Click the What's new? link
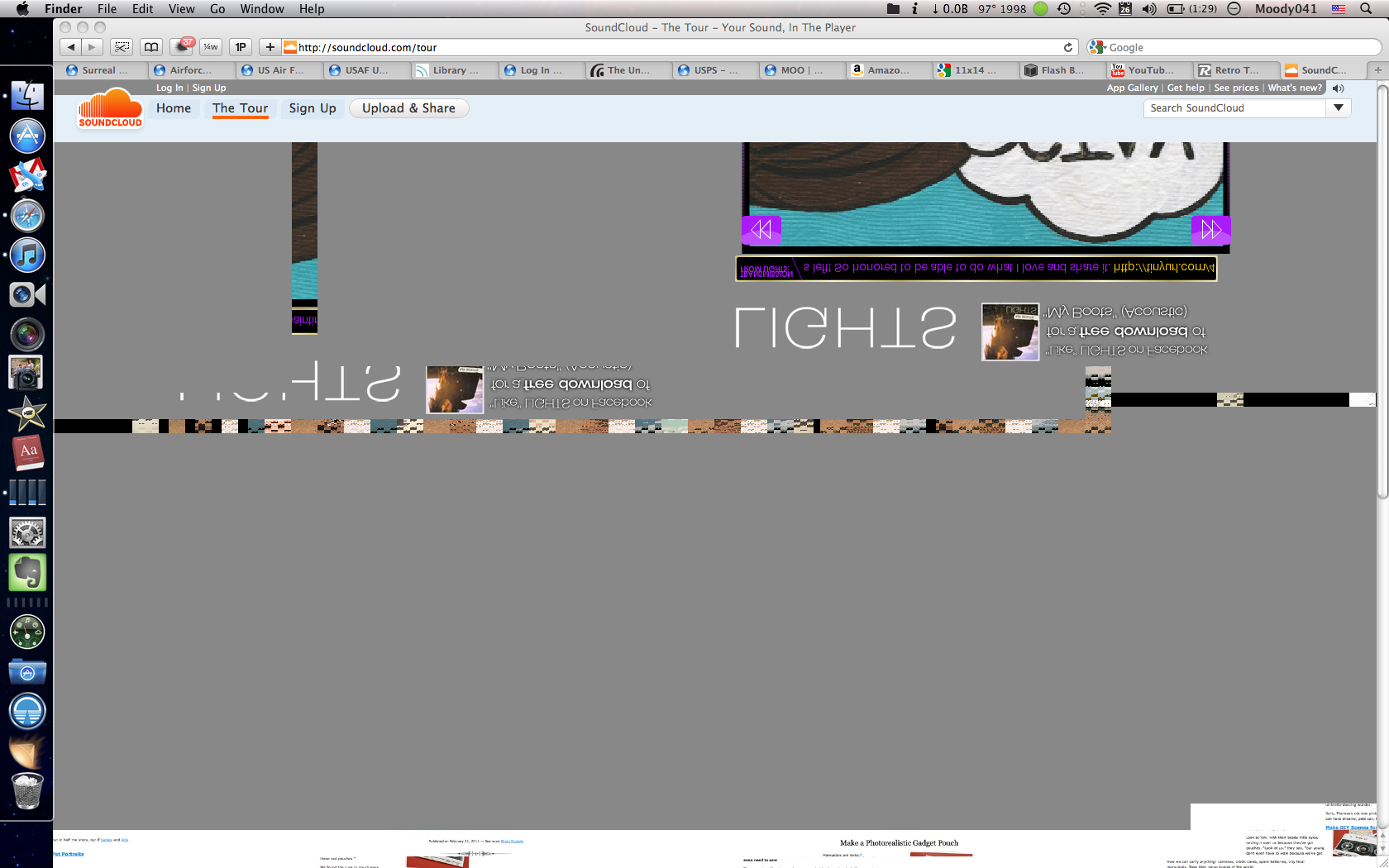Screen dimensions: 1389x868 [1295, 88]
